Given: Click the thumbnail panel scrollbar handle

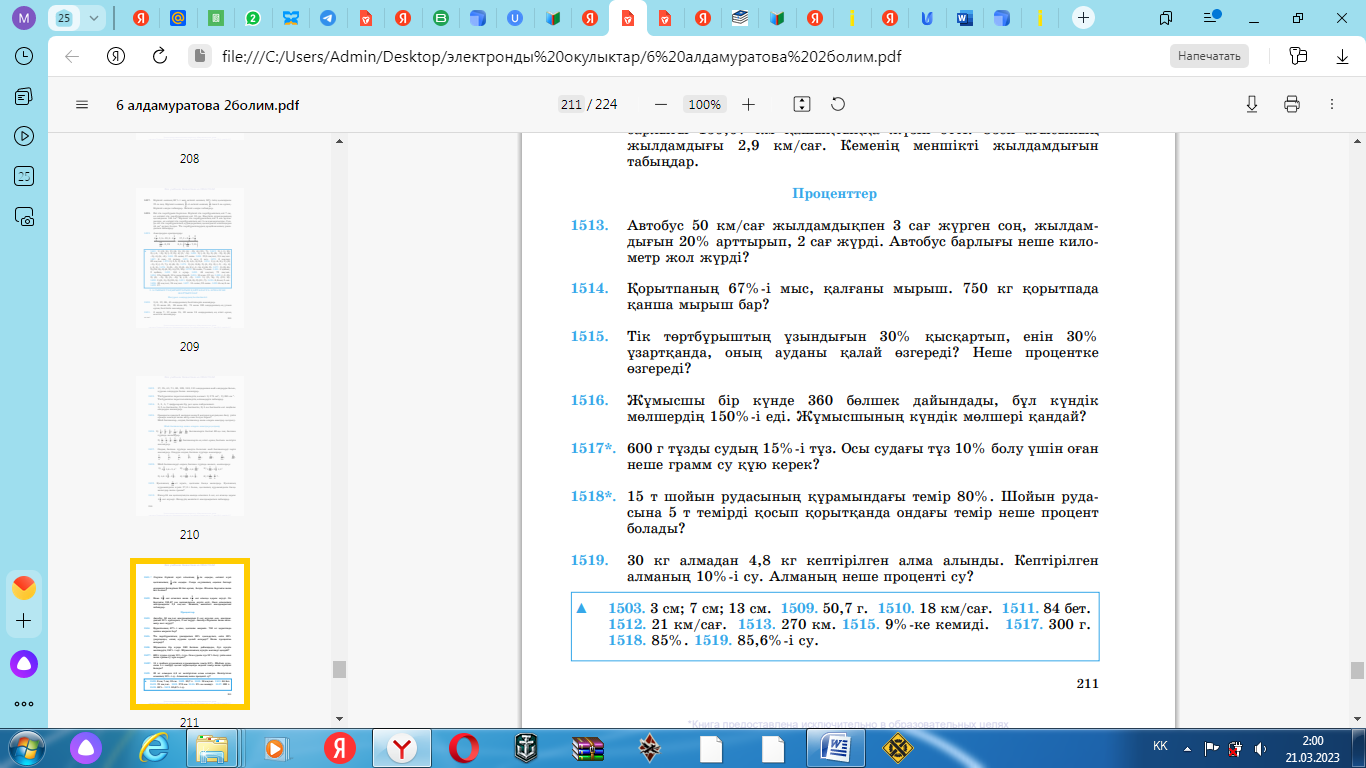Looking at the screenshot, I should coord(339,669).
